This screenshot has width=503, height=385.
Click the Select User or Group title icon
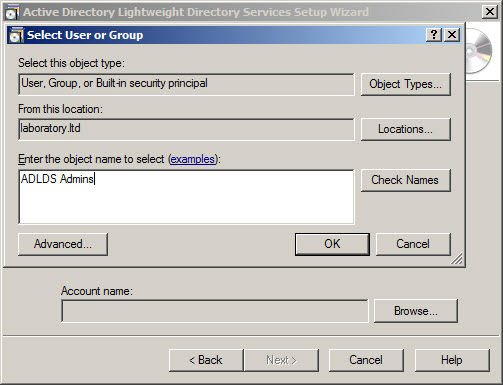[16, 35]
